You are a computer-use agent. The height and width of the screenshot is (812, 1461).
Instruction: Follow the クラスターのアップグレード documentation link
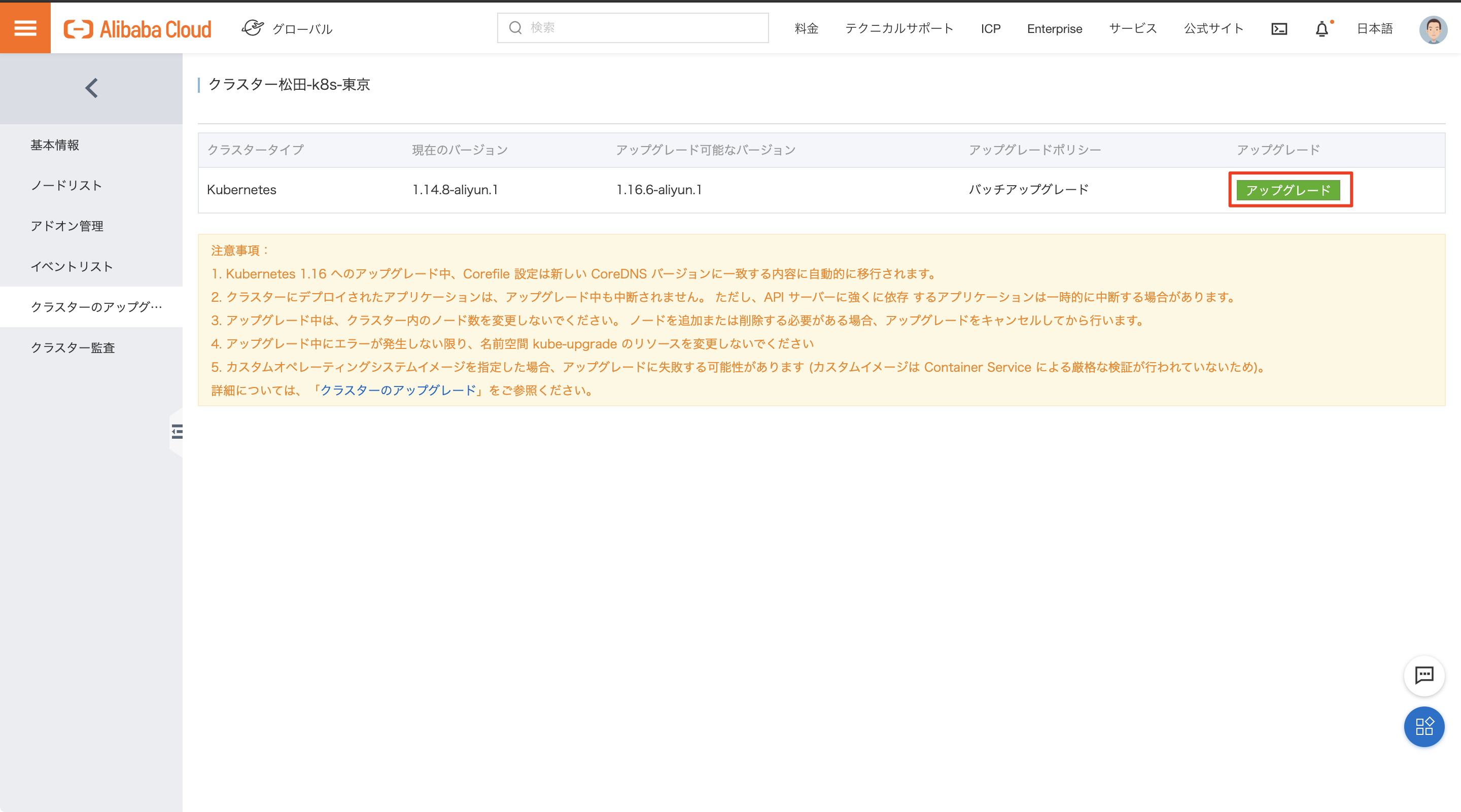tap(398, 390)
